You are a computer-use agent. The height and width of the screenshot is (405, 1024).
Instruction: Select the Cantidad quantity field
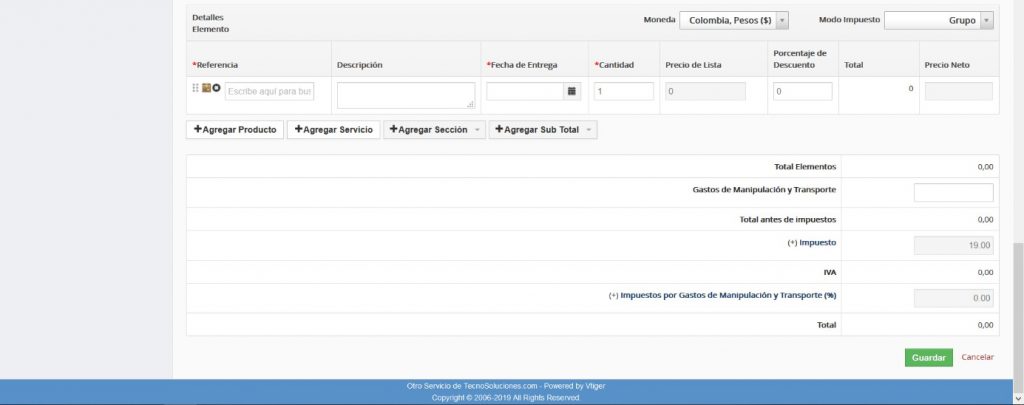click(x=624, y=91)
